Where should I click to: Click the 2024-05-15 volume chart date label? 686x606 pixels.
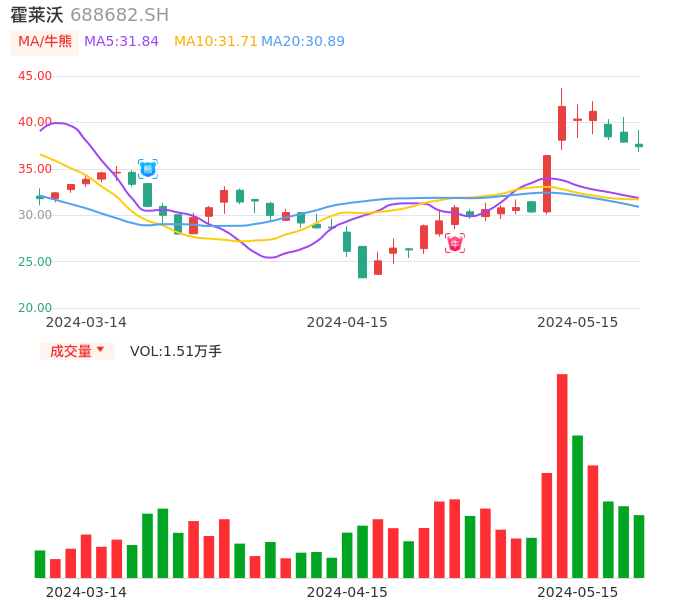click(577, 592)
